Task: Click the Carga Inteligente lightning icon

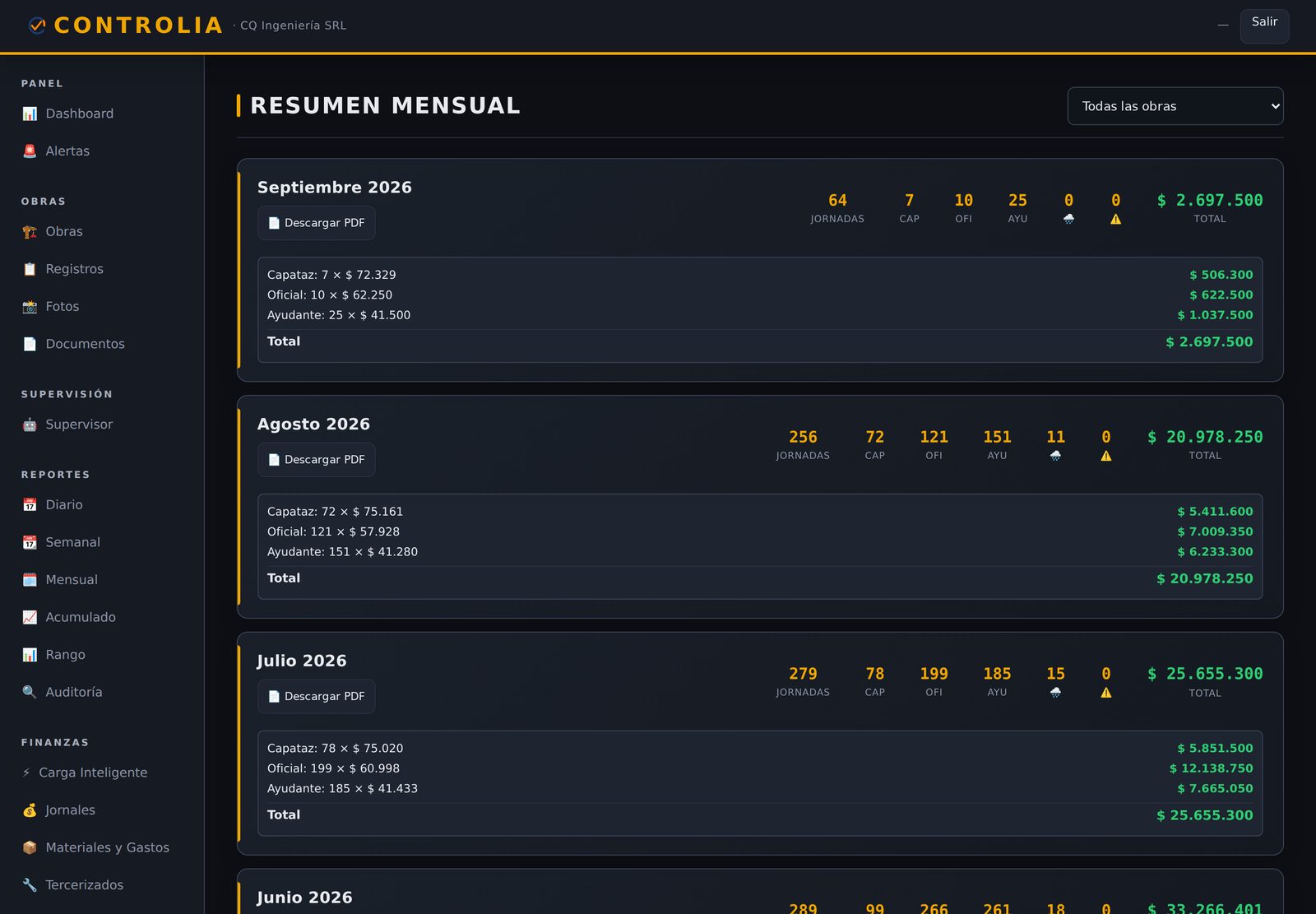Action: pos(26,772)
